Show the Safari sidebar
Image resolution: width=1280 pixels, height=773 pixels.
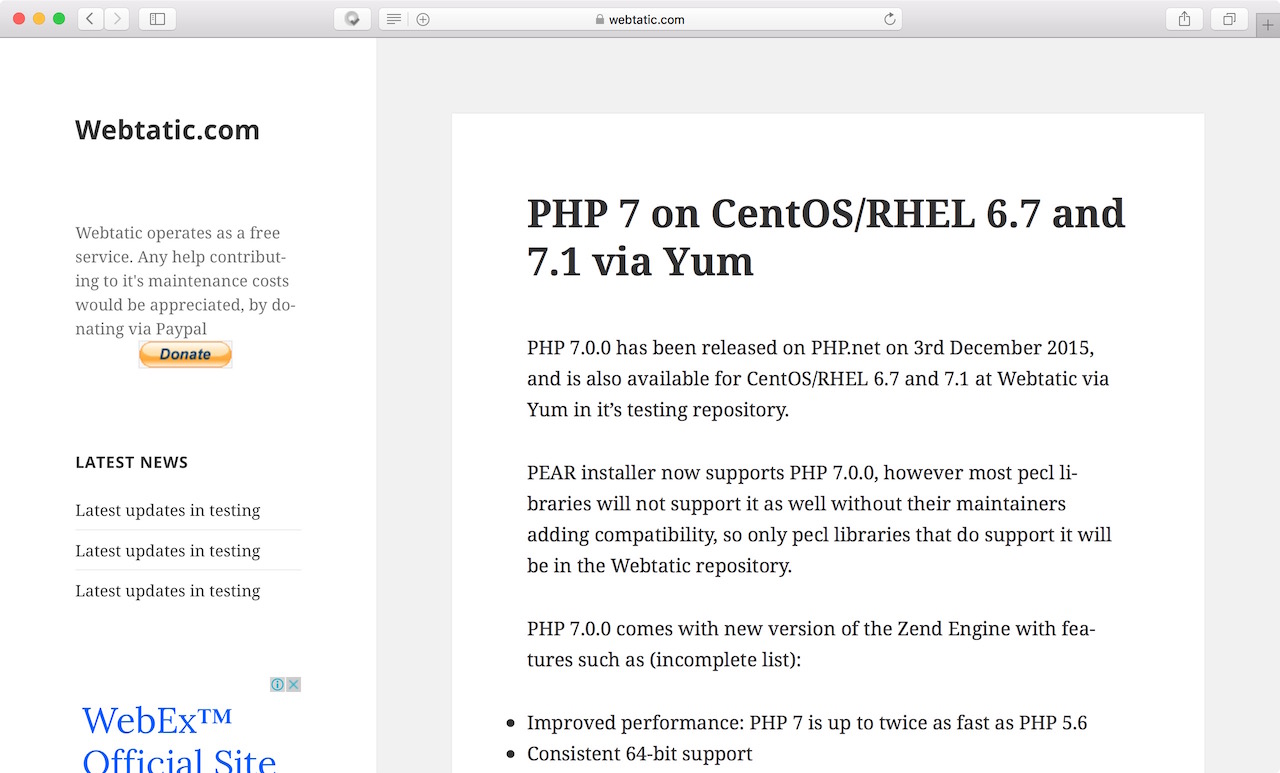157,19
